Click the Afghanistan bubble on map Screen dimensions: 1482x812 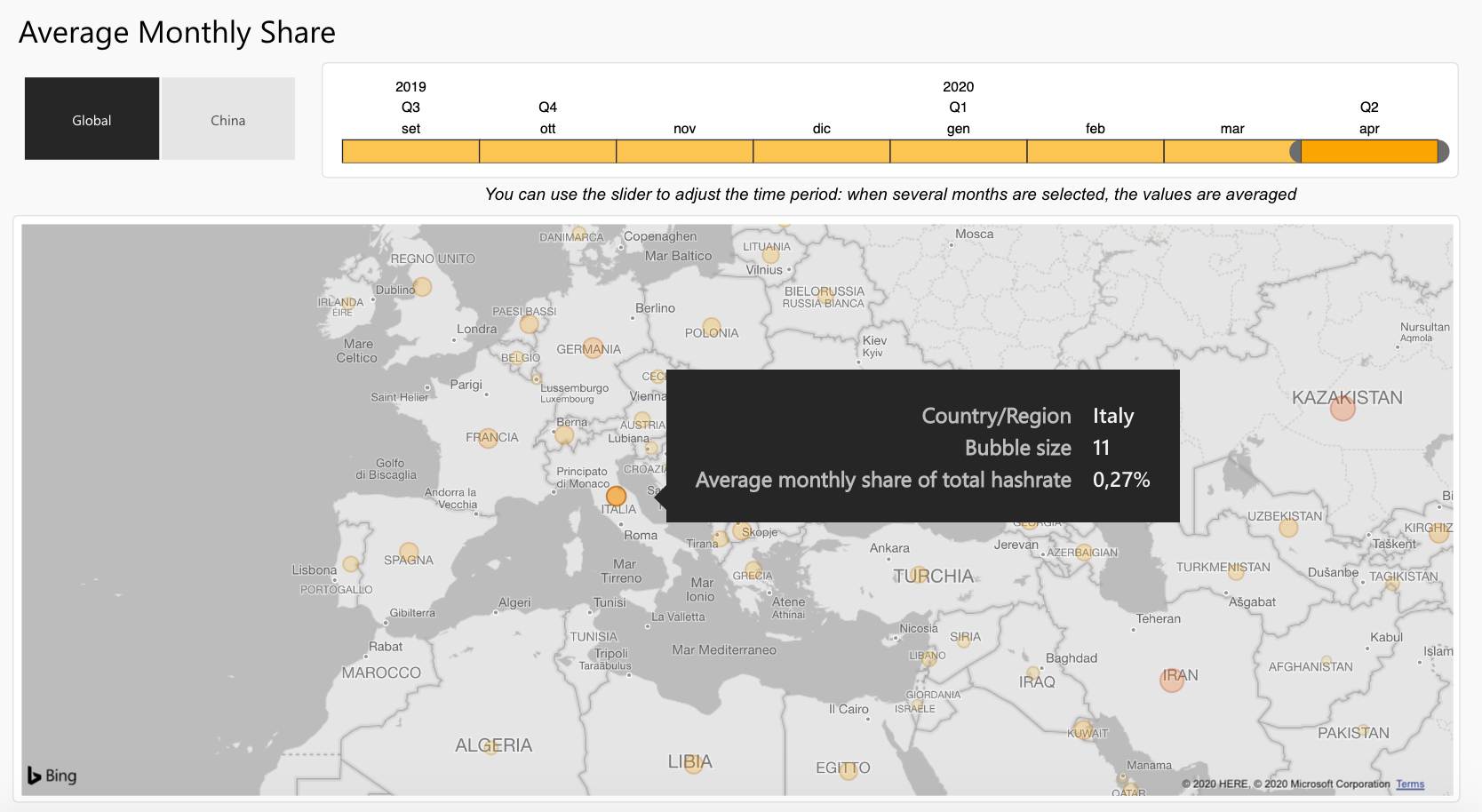click(x=1326, y=662)
